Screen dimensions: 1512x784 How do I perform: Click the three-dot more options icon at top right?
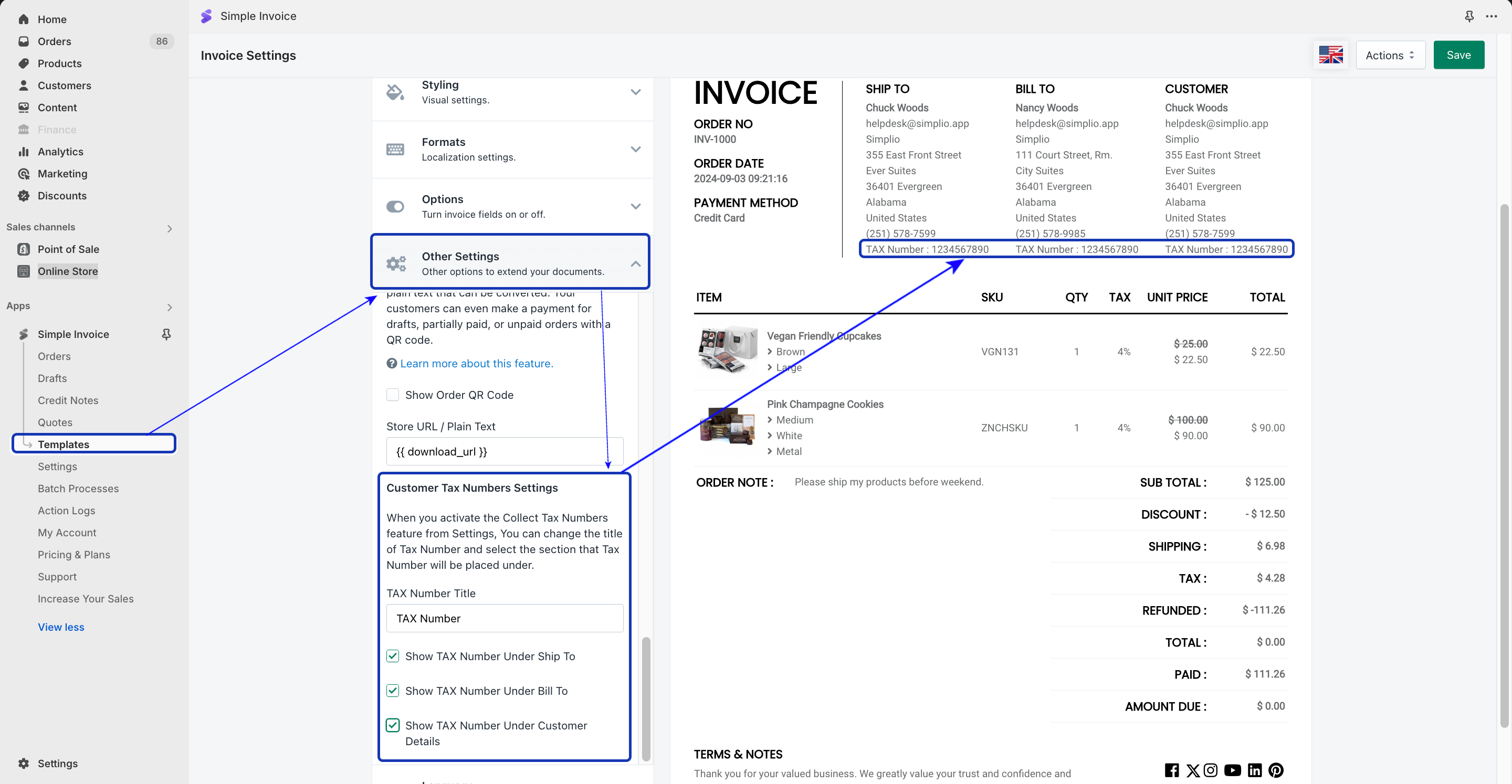[x=1491, y=16]
